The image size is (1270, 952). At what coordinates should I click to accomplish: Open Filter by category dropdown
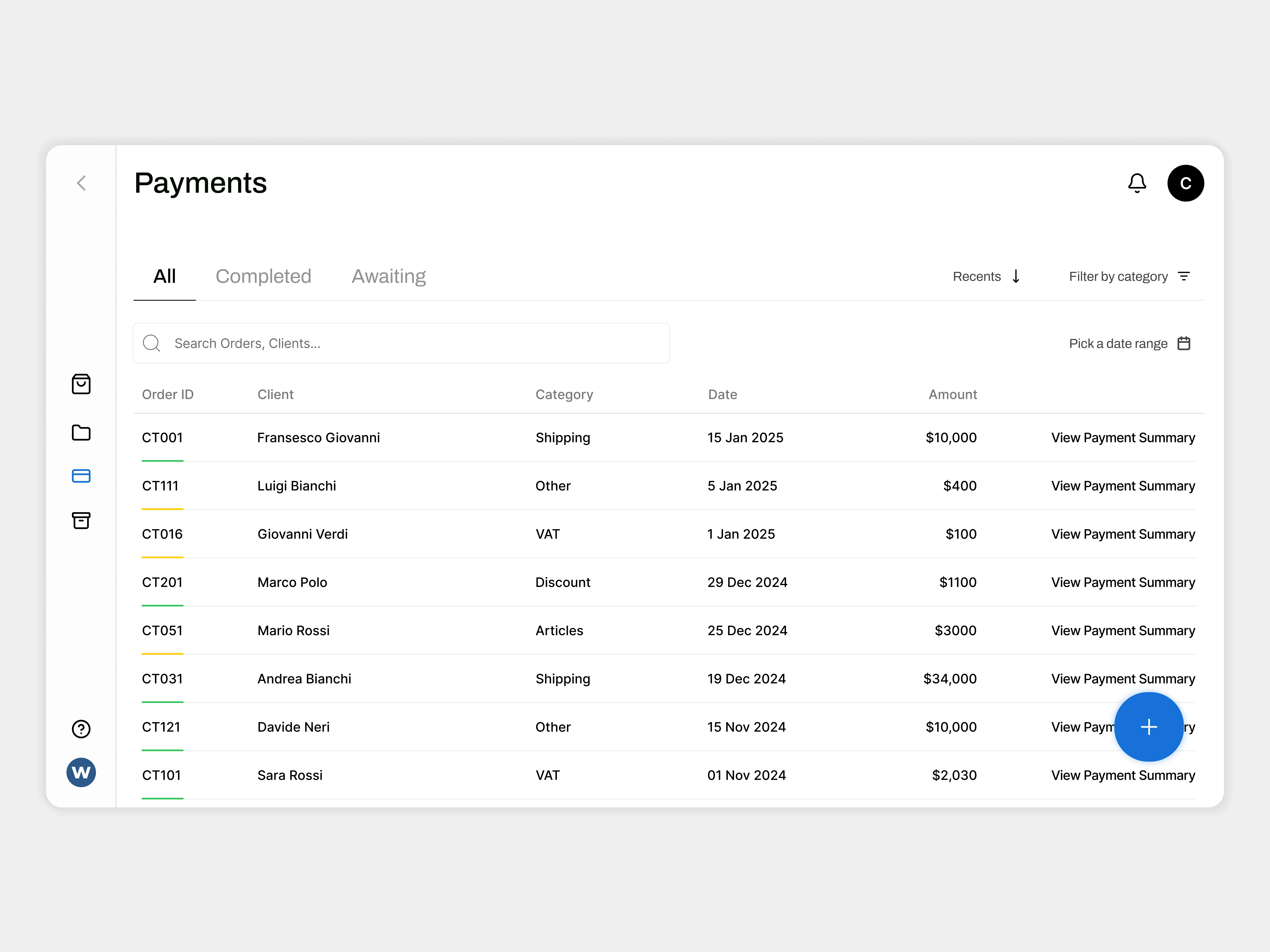1130,277
